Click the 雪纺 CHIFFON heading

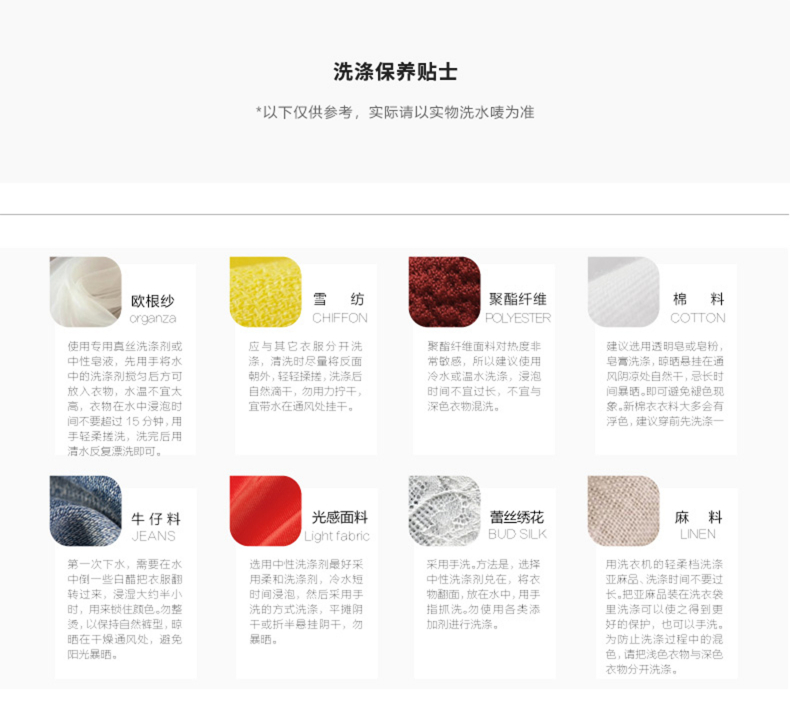coord(340,308)
